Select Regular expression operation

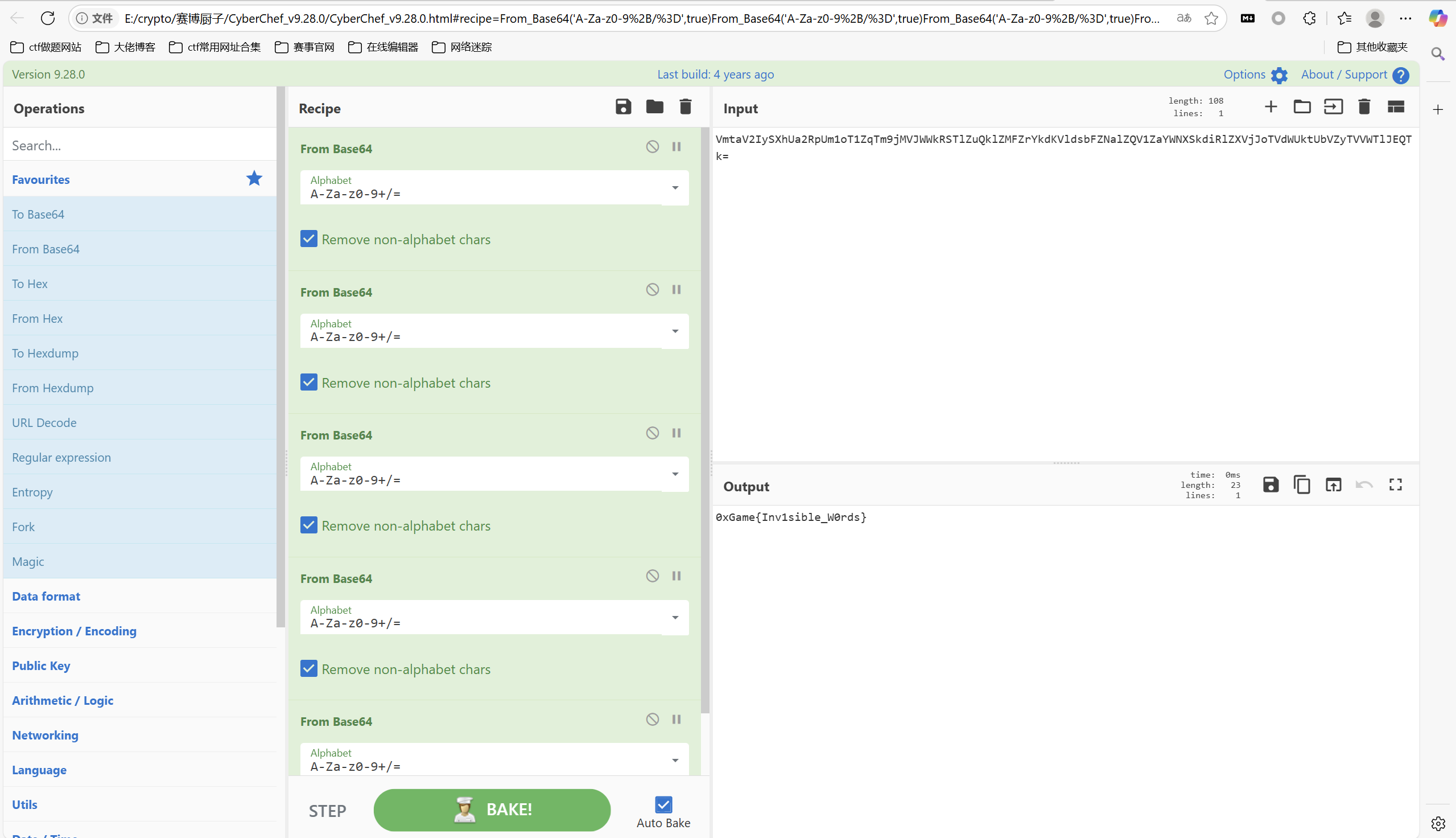pos(139,457)
